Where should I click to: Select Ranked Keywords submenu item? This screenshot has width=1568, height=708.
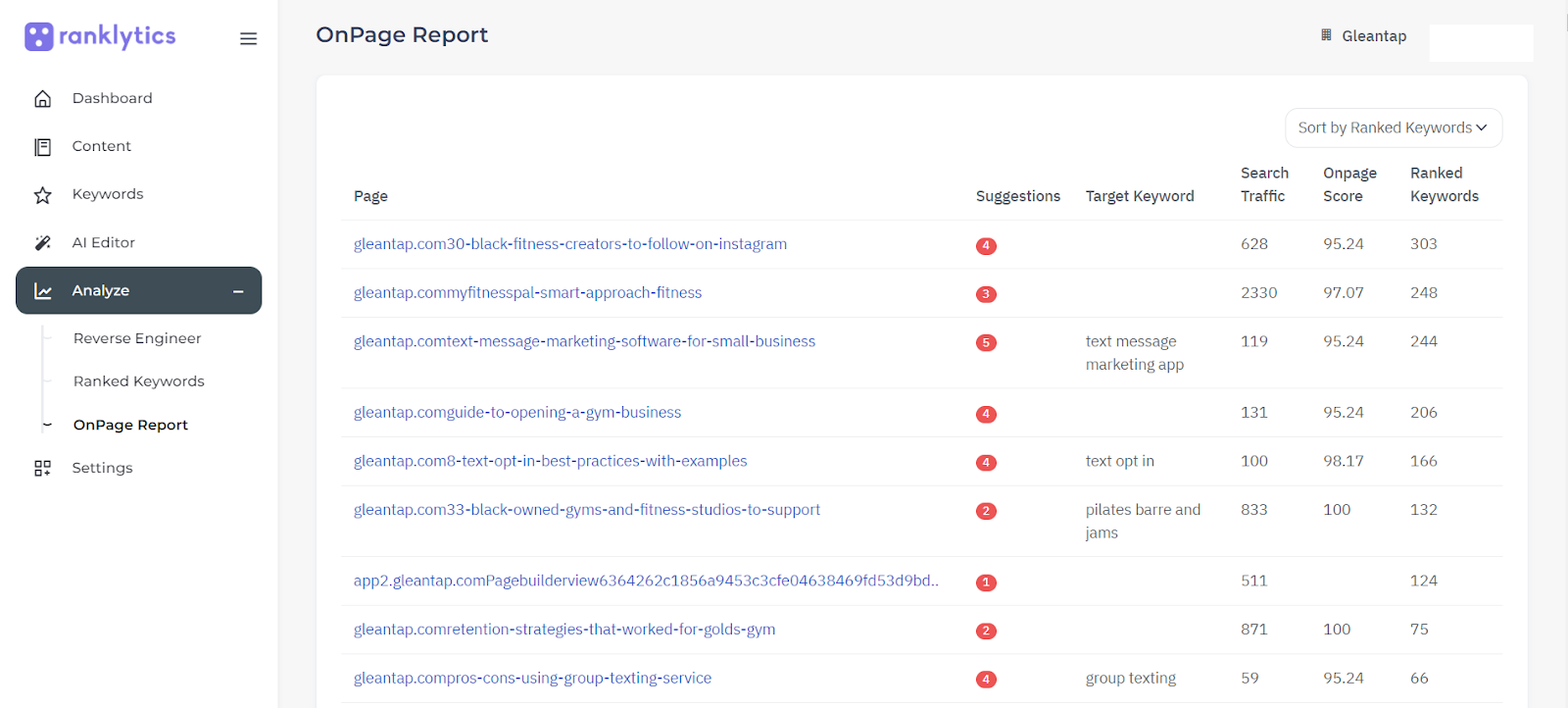click(139, 381)
